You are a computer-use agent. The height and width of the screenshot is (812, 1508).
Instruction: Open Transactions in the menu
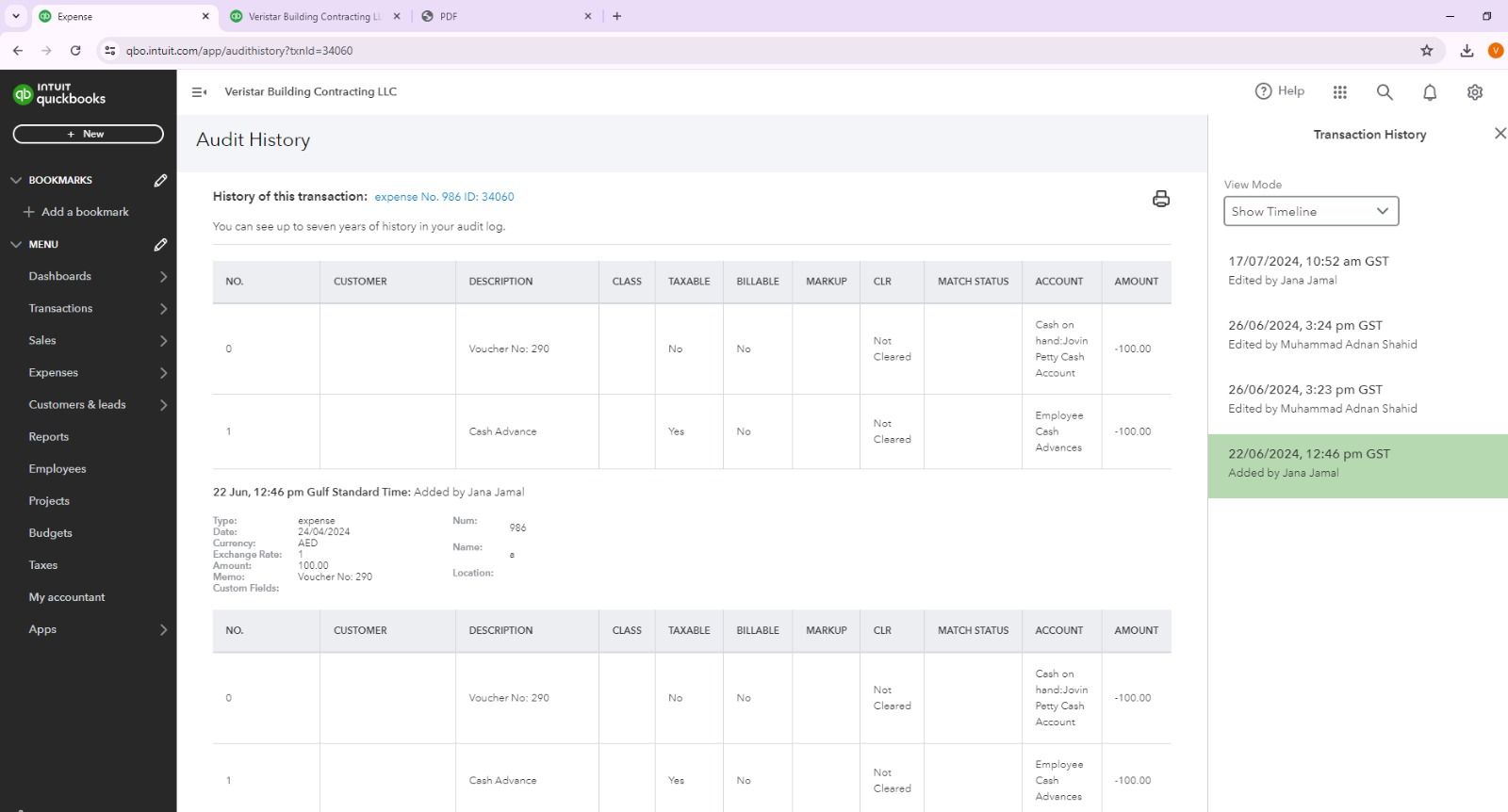click(60, 308)
